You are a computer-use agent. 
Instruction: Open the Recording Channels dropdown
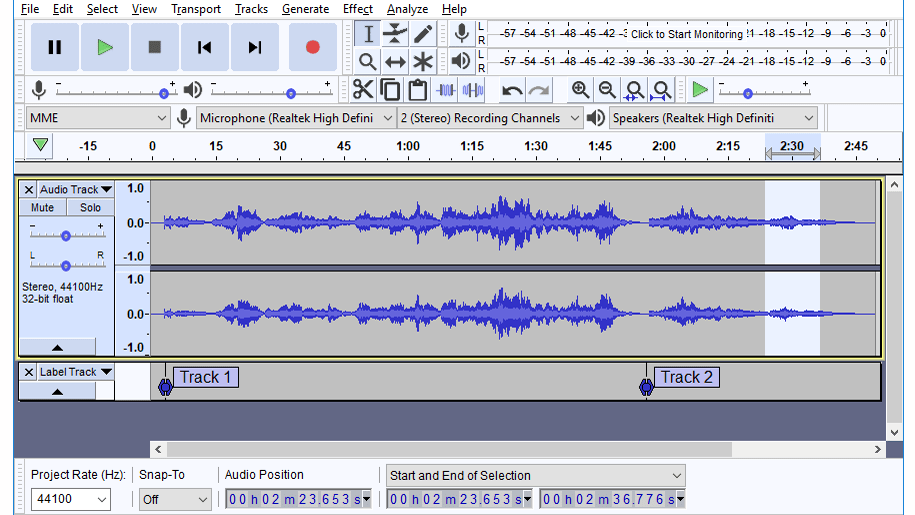(x=490, y=118)
